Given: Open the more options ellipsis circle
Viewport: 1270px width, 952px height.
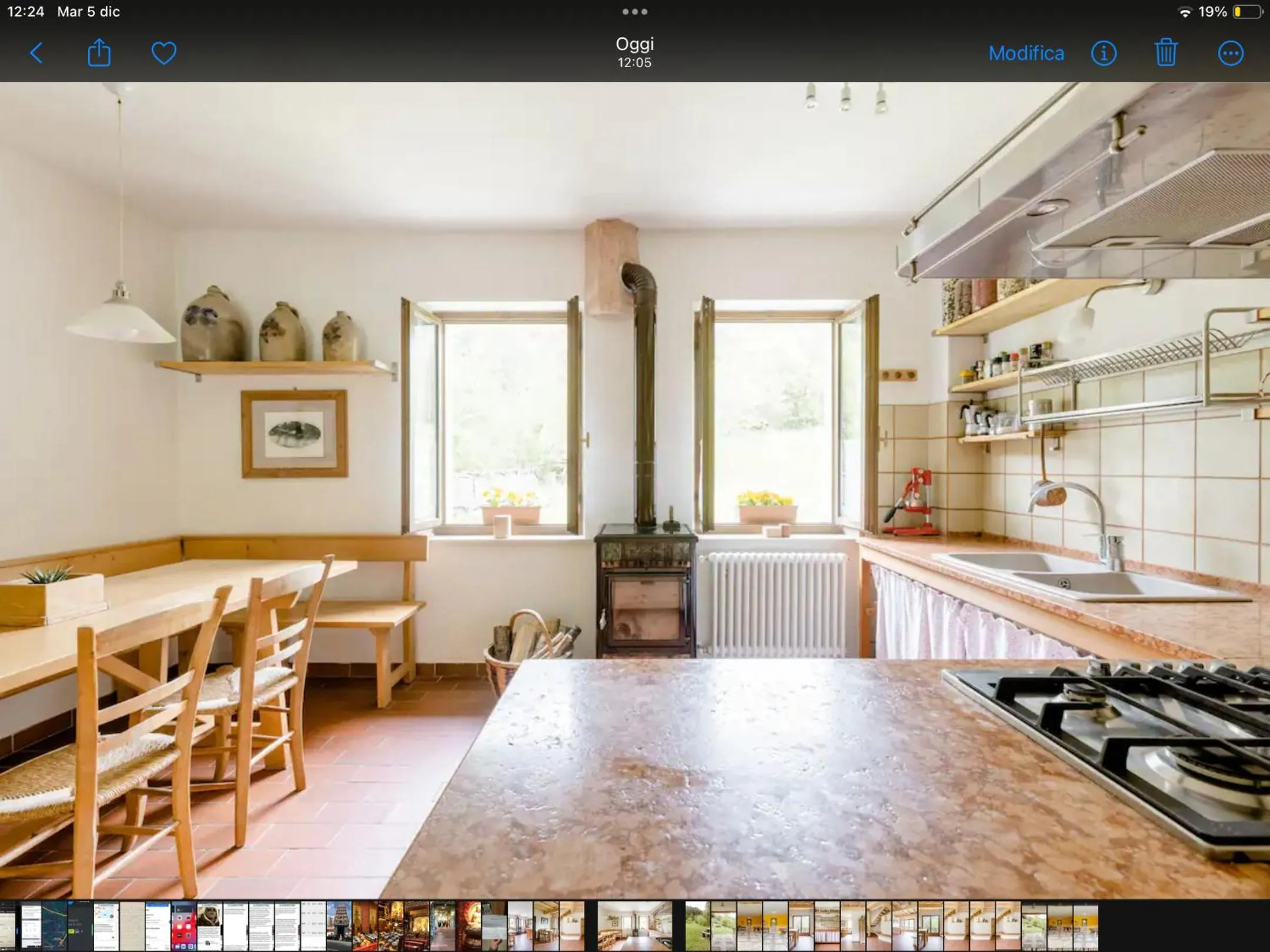Looking at the screenshot, I should [1231, 53].
